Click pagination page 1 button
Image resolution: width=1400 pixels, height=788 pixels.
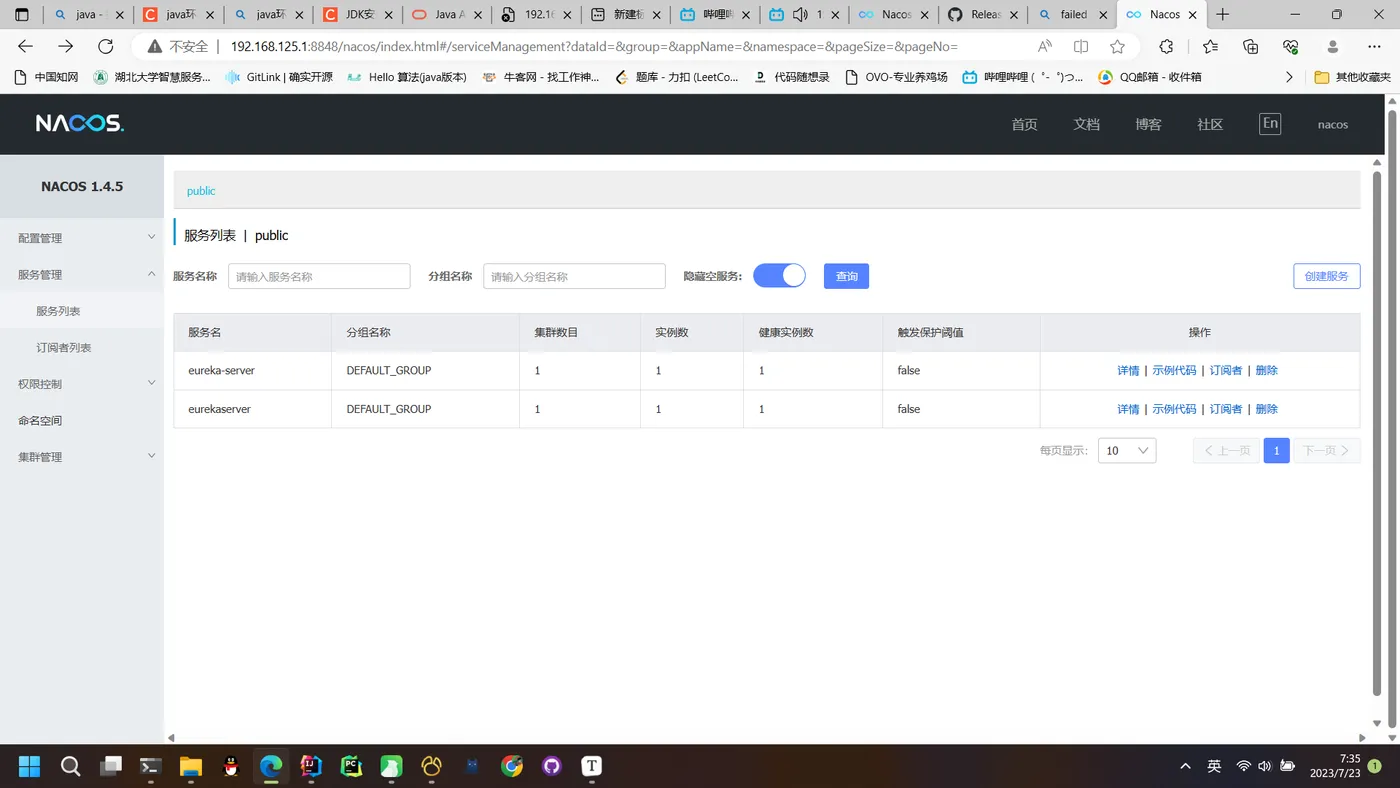[x=1276, y=451]
